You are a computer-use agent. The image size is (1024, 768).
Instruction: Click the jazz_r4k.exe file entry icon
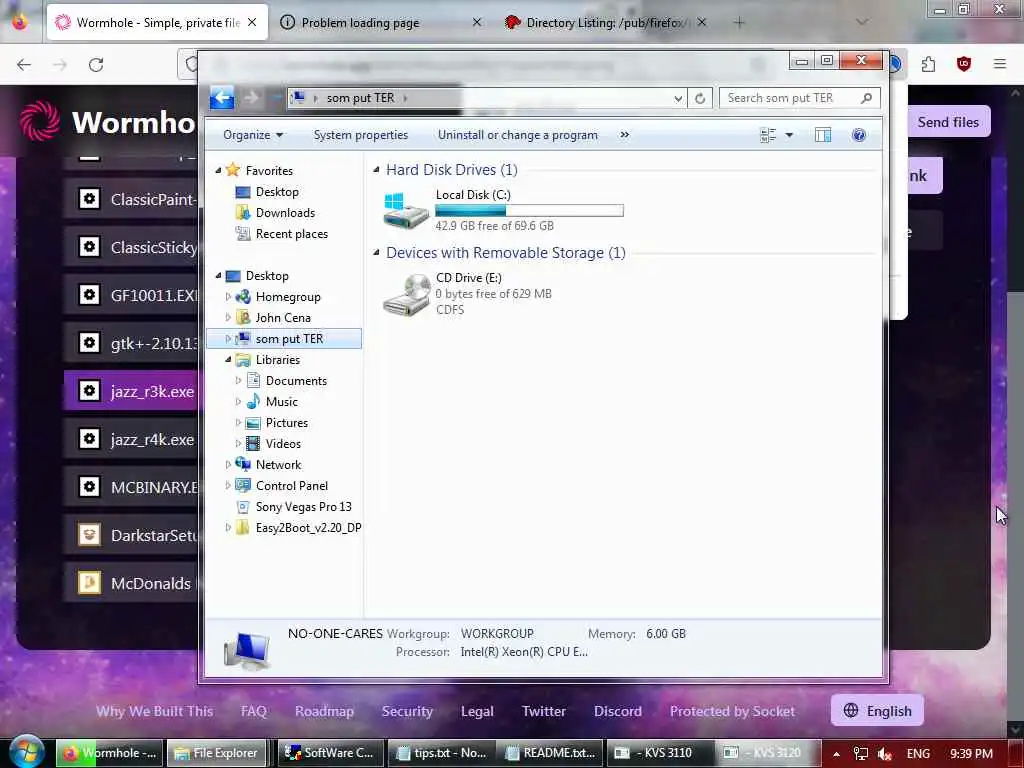click(89, 439)
